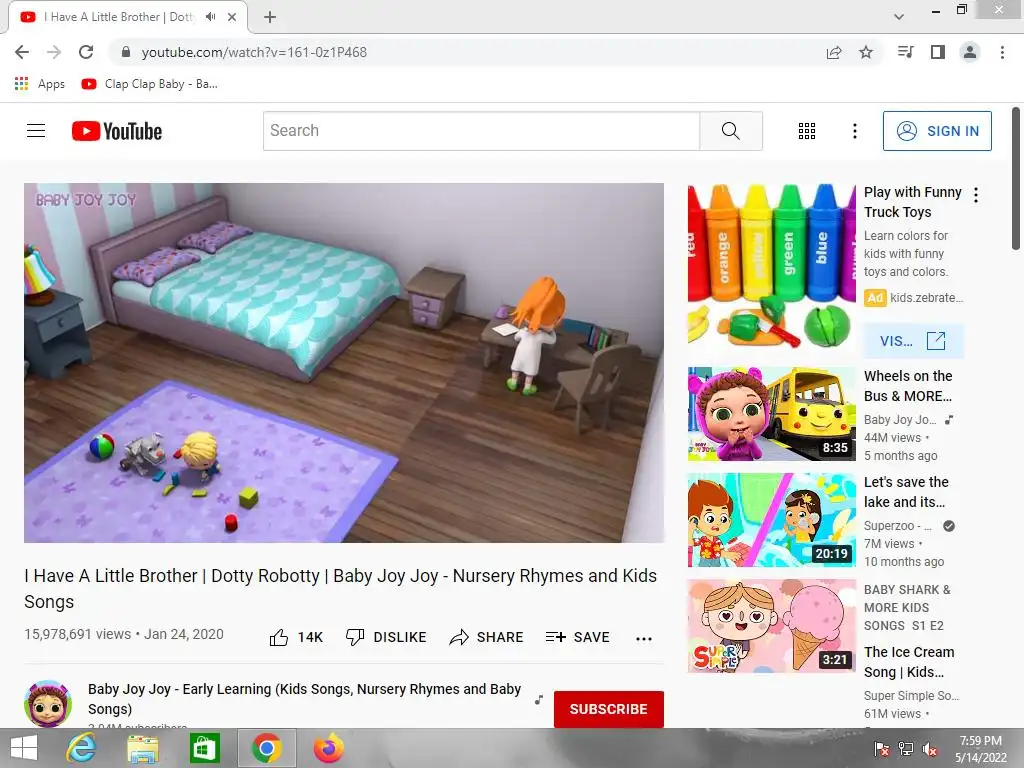Open the YouTube hamburger guide menu

[x=36, y=131]
